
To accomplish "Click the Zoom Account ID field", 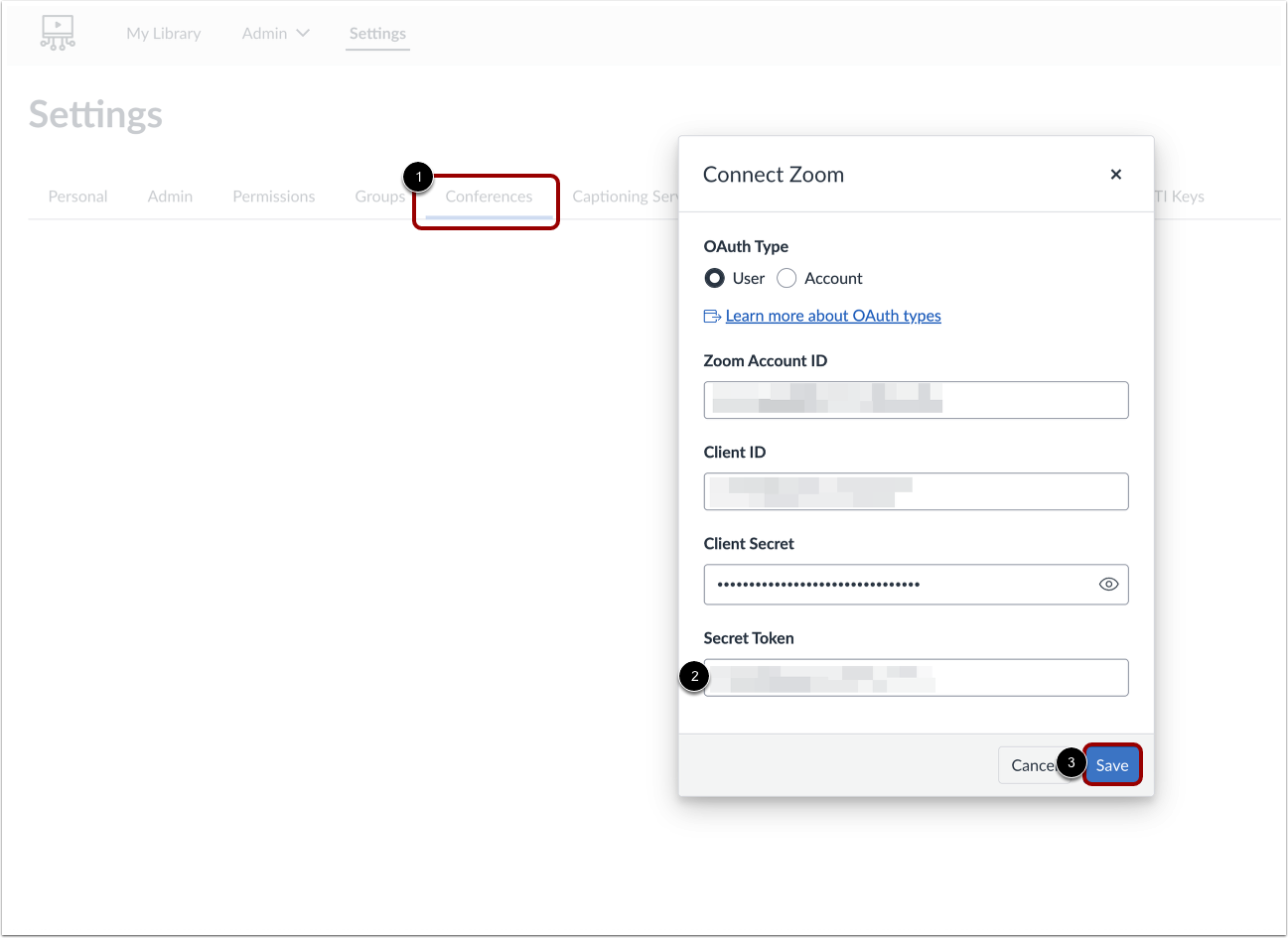I will point(916,400).
